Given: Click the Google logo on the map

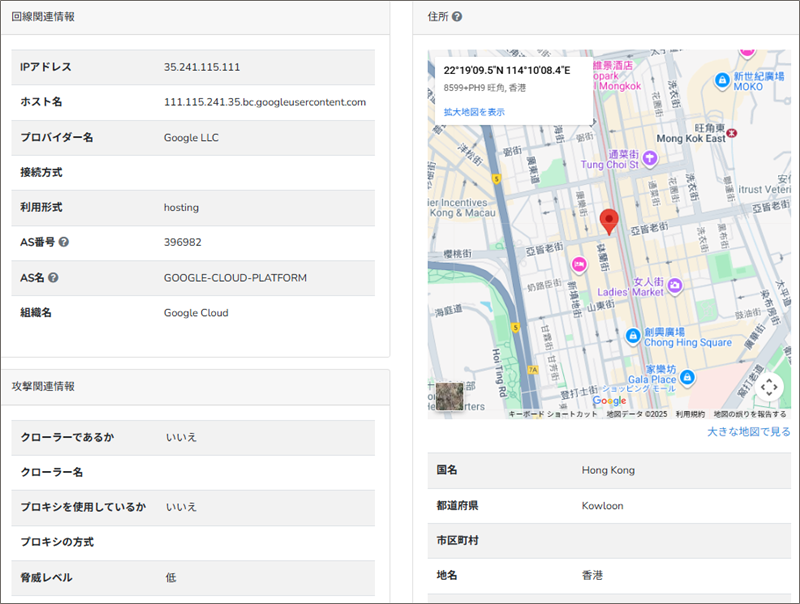Looking at the screenshot, I should coord(609,401).
